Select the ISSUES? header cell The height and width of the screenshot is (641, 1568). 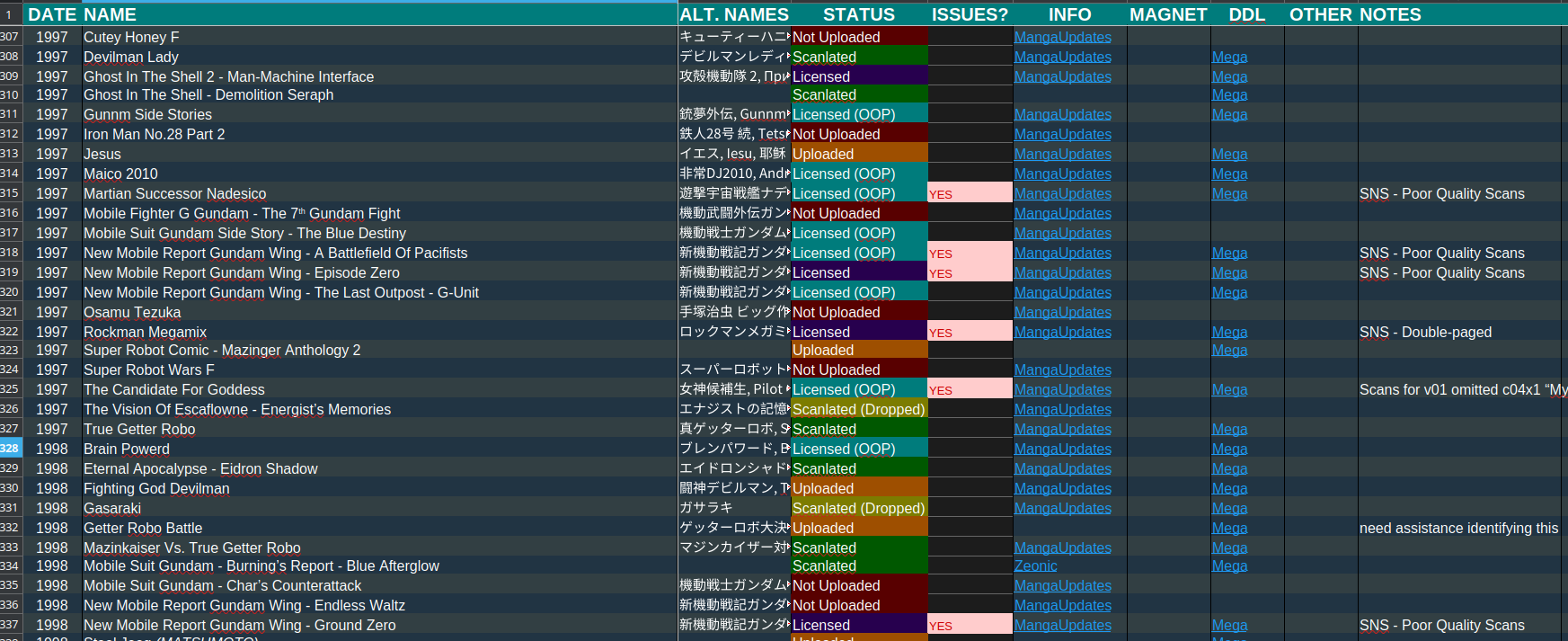[970, 14]
